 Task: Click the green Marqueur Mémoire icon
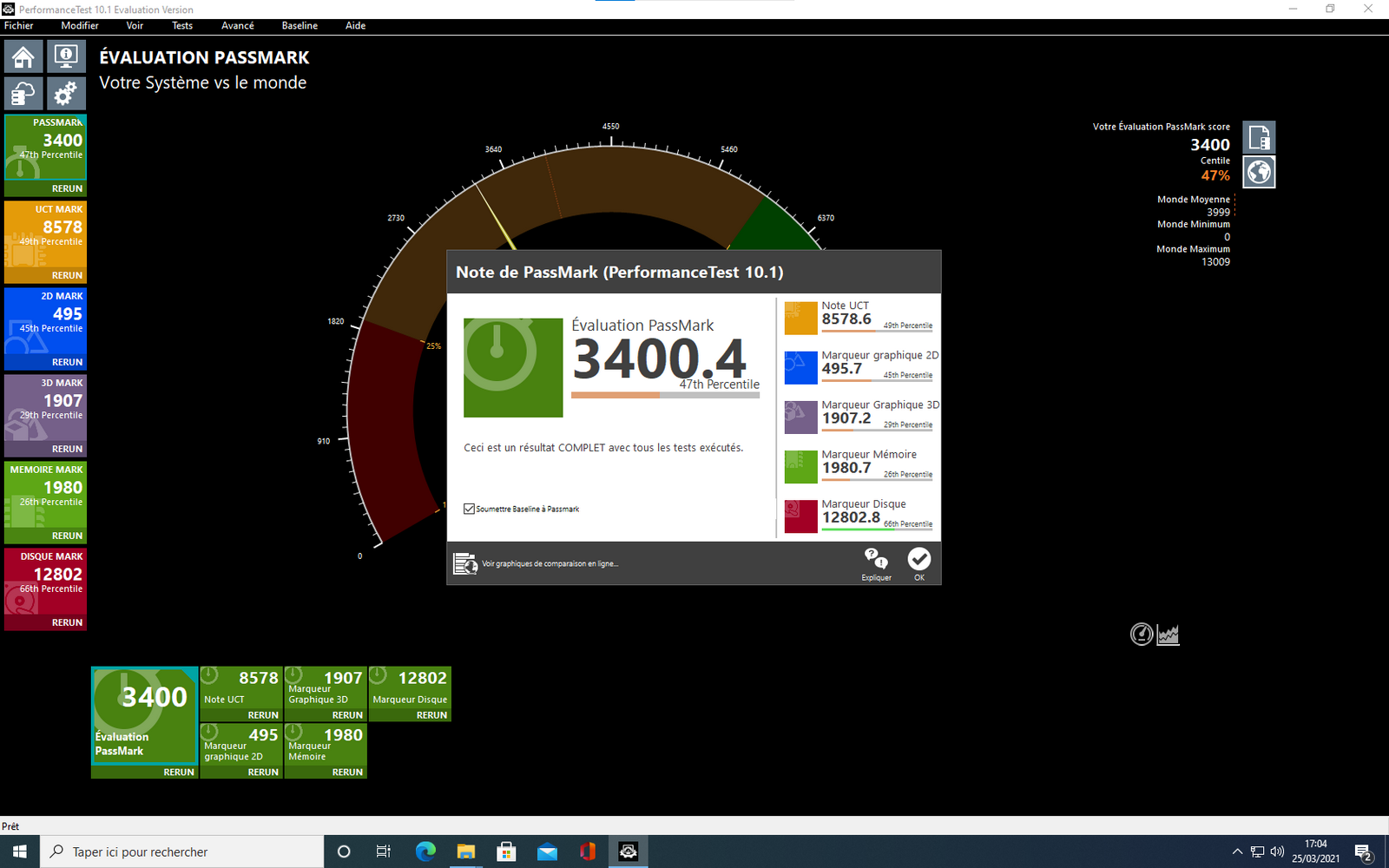(x=801, y=467)
